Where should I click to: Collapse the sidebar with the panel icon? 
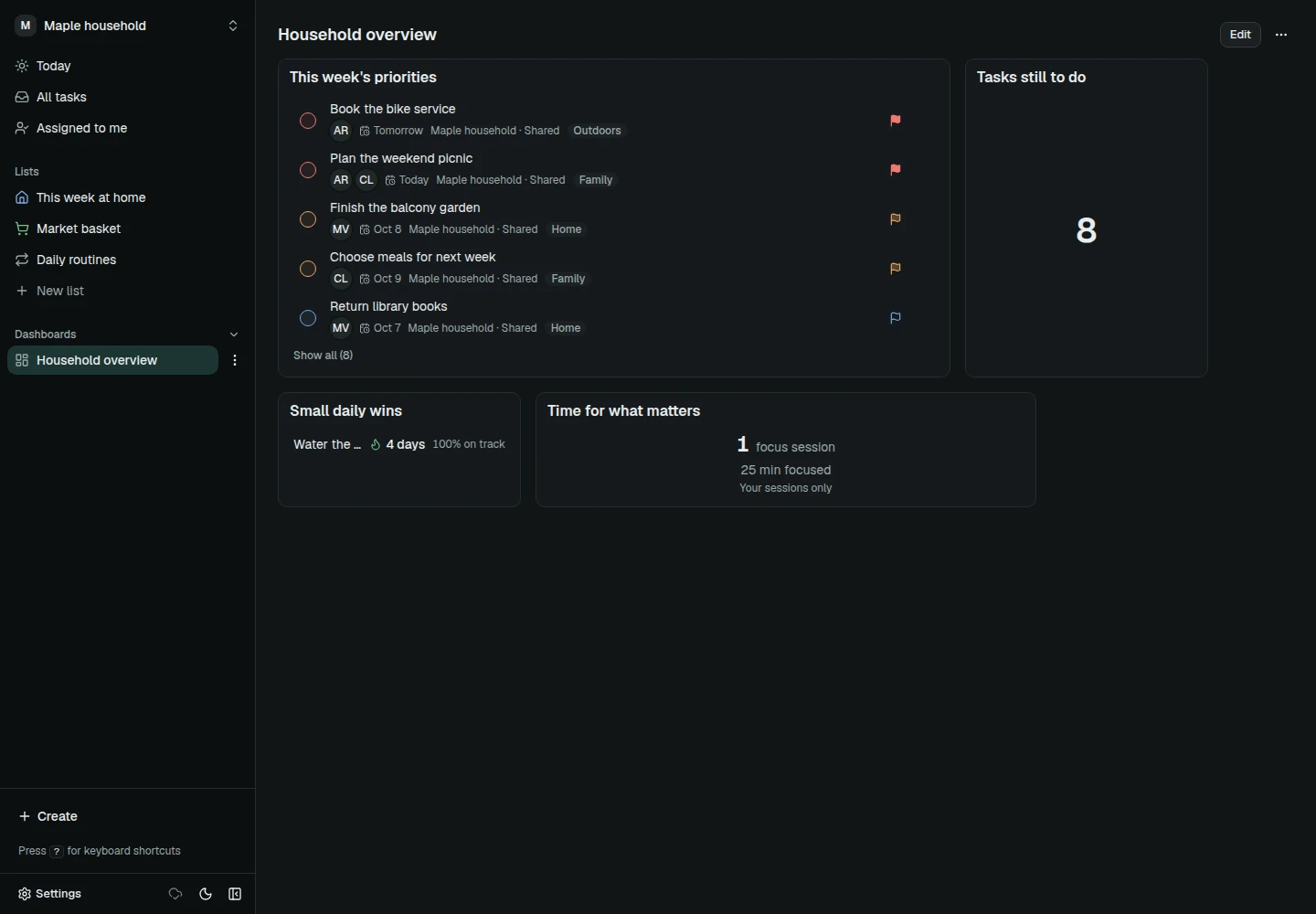[x=235, y=894]
